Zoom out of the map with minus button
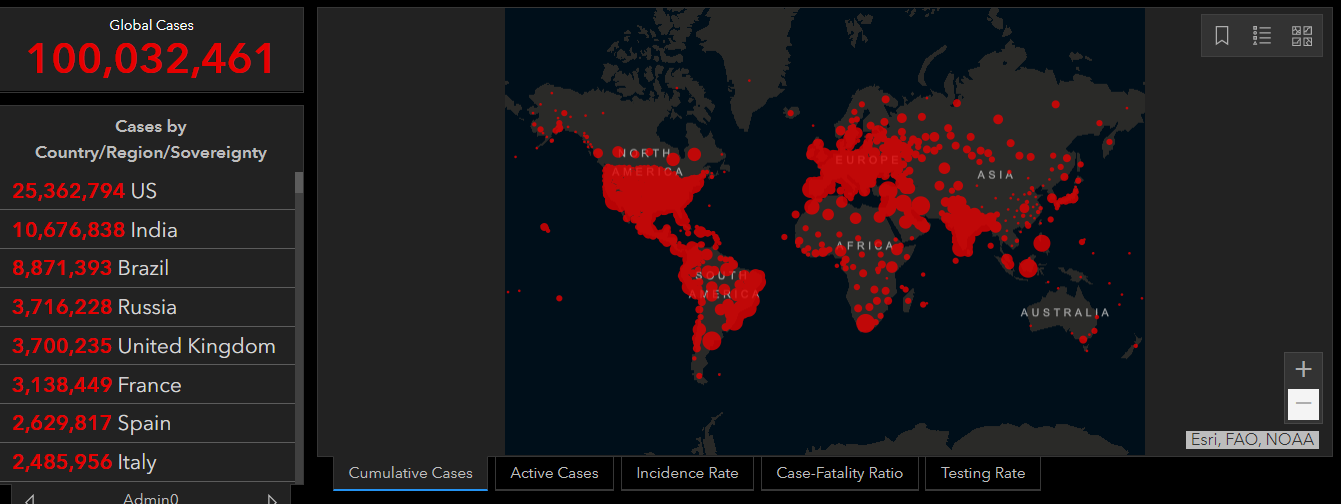The height and width of the screenshot is (504, 1341). pos(1303,404)
